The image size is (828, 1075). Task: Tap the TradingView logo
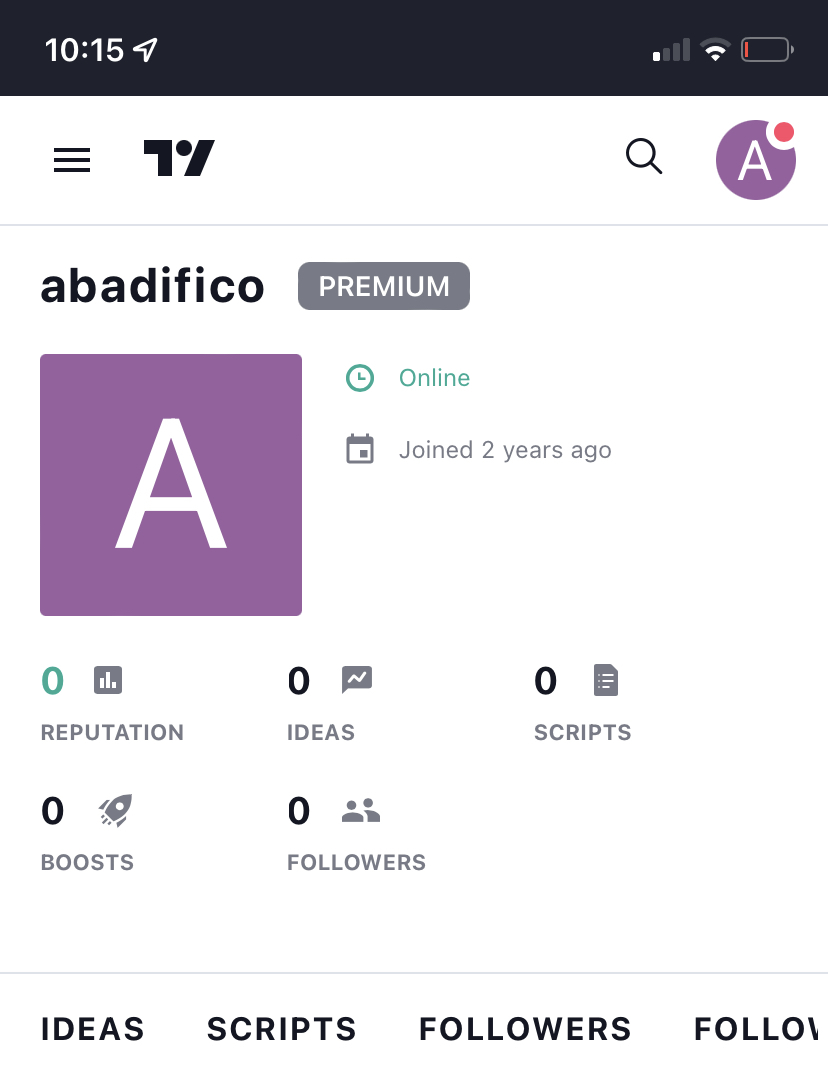179,158
